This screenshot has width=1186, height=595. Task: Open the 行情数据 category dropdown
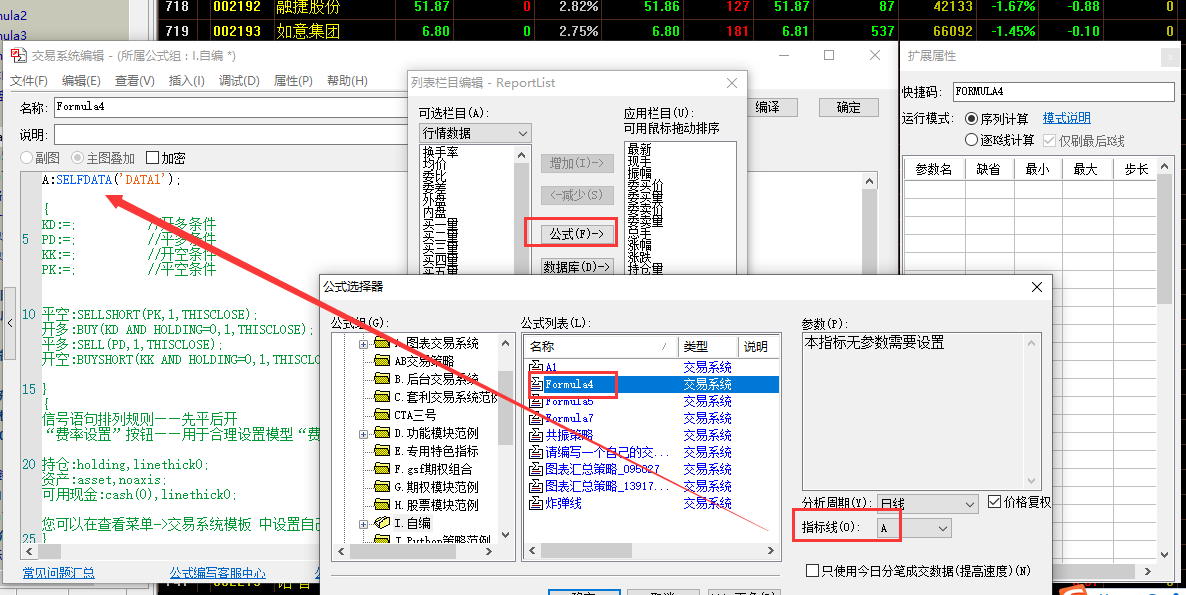pos(475,133)
